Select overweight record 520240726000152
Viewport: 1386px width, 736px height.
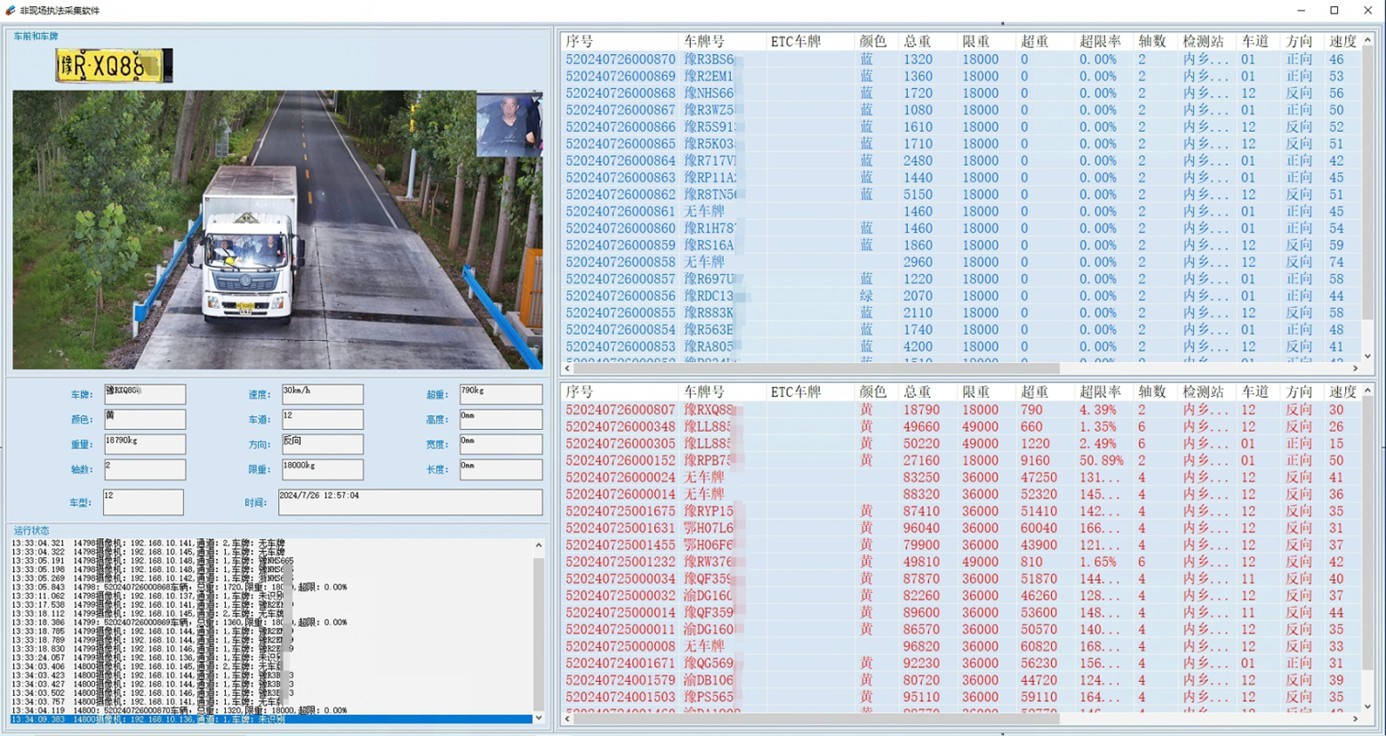coord(621,460)
